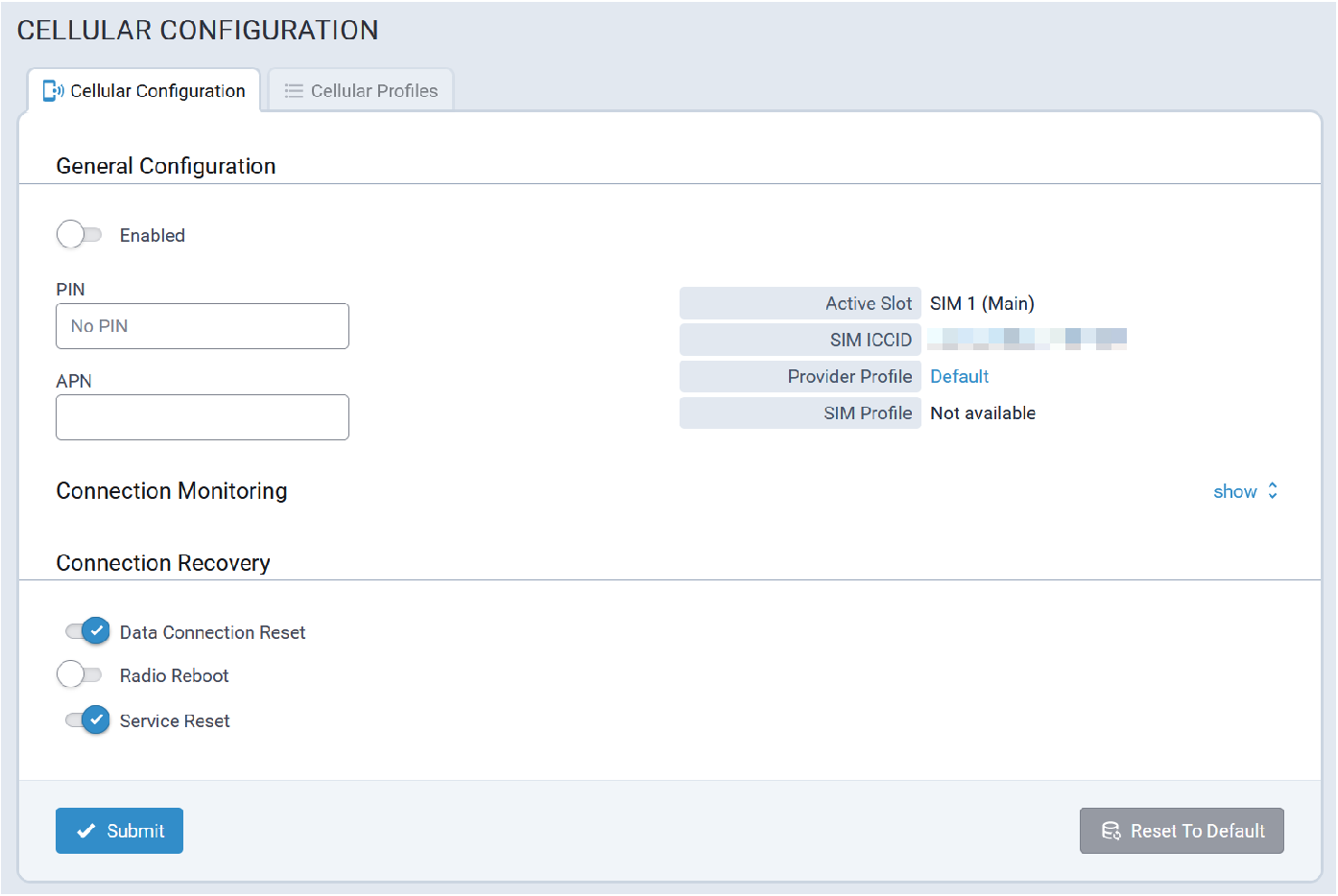1338x896 pixels.
Task: Open the Default provider profile link
Action: pos(959,377)
